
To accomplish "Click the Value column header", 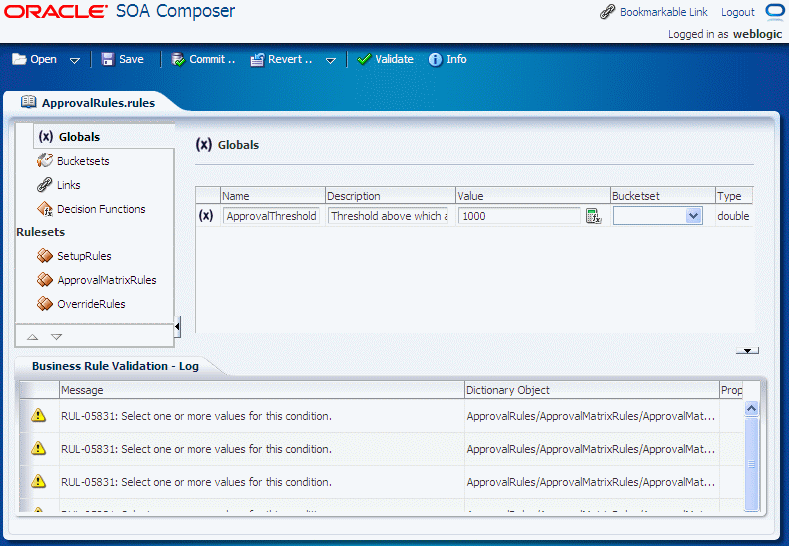I will pos(533,196).
